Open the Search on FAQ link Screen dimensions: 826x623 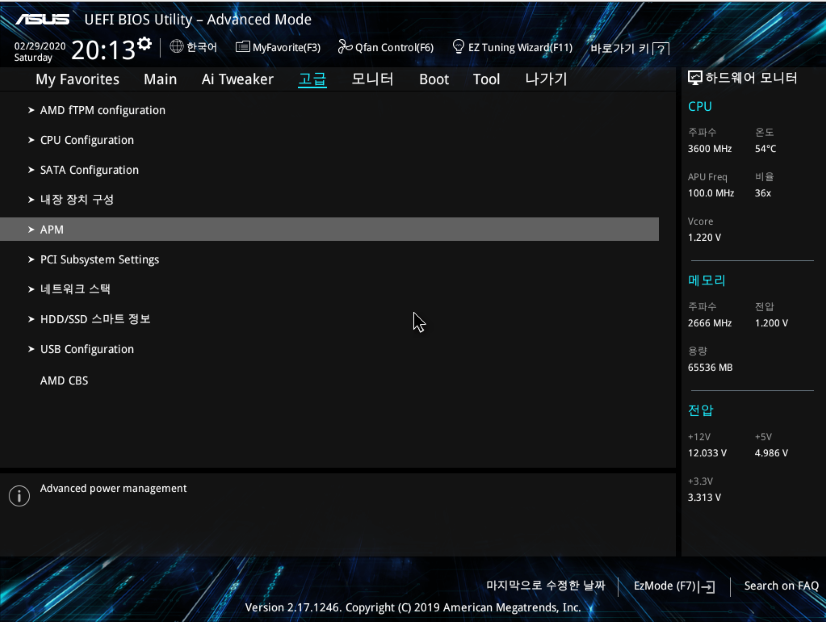(x=781, y=586)
